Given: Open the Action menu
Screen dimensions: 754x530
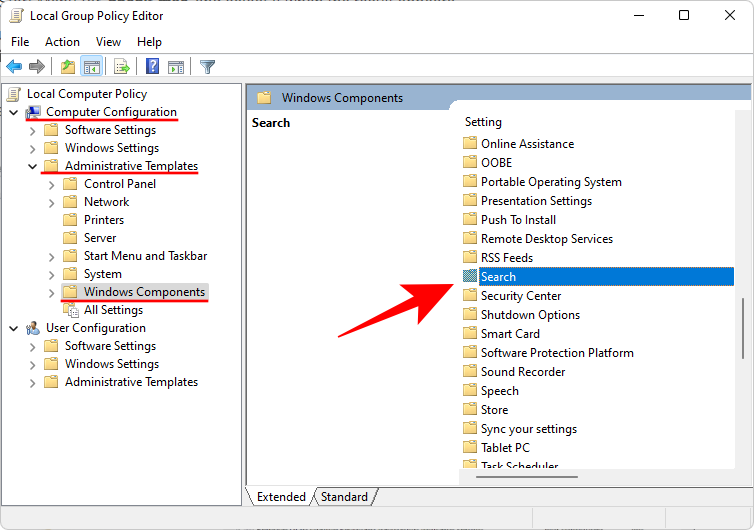Looking at the screenshot, I should pyautogui.click(x=62, y=42).
